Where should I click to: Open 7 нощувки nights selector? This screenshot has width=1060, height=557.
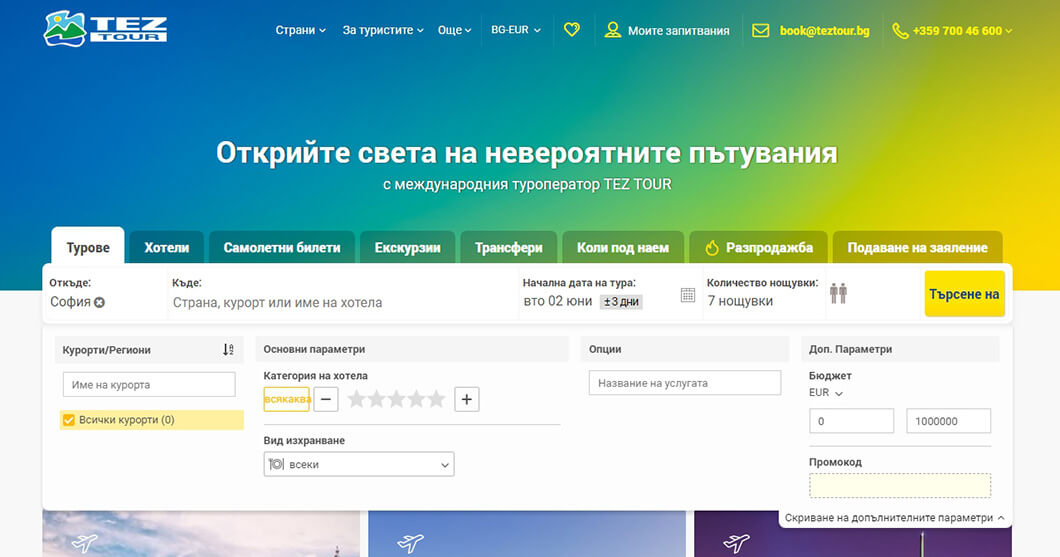(x=740, y=301)
